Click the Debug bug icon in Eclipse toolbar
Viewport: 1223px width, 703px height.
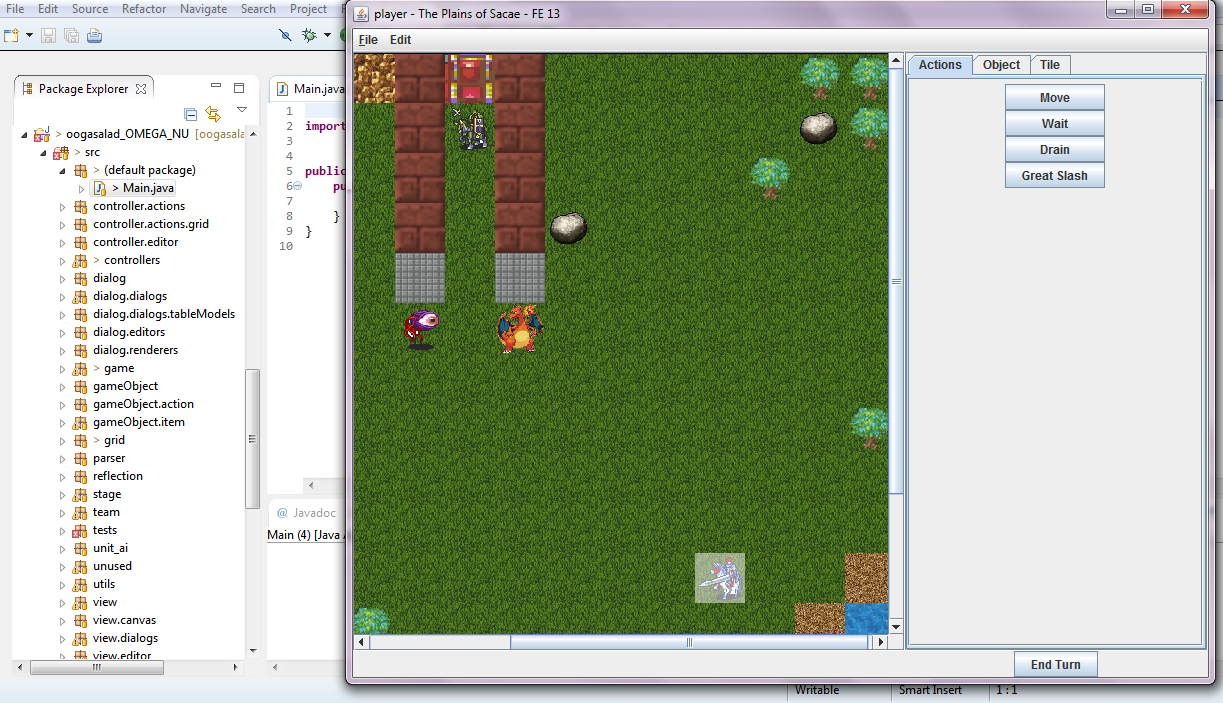tap(309, 36)
